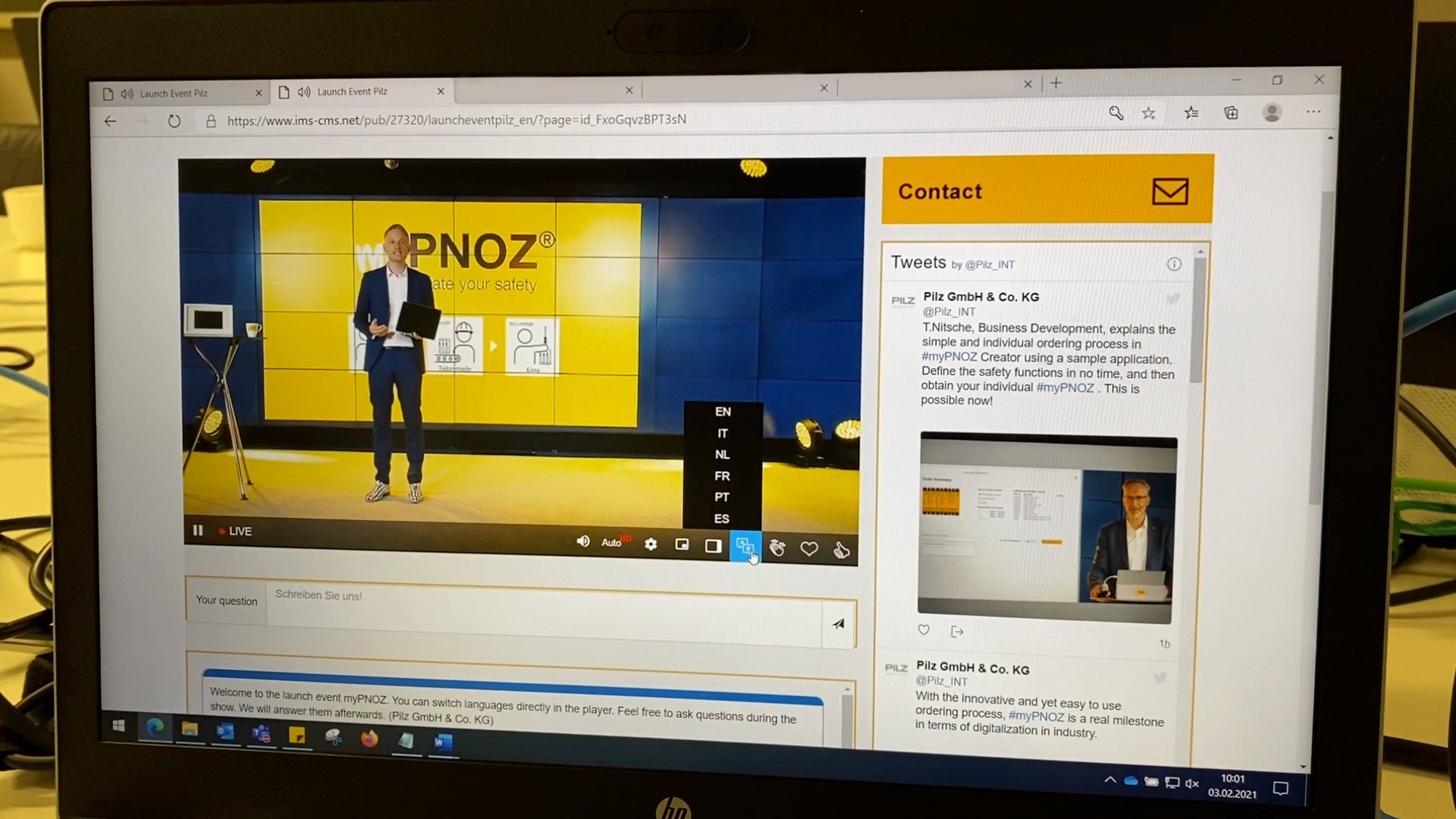Like the first tweet with heart icon
Viewport: 1456px width, 819px height.
[x=924, y=629]
